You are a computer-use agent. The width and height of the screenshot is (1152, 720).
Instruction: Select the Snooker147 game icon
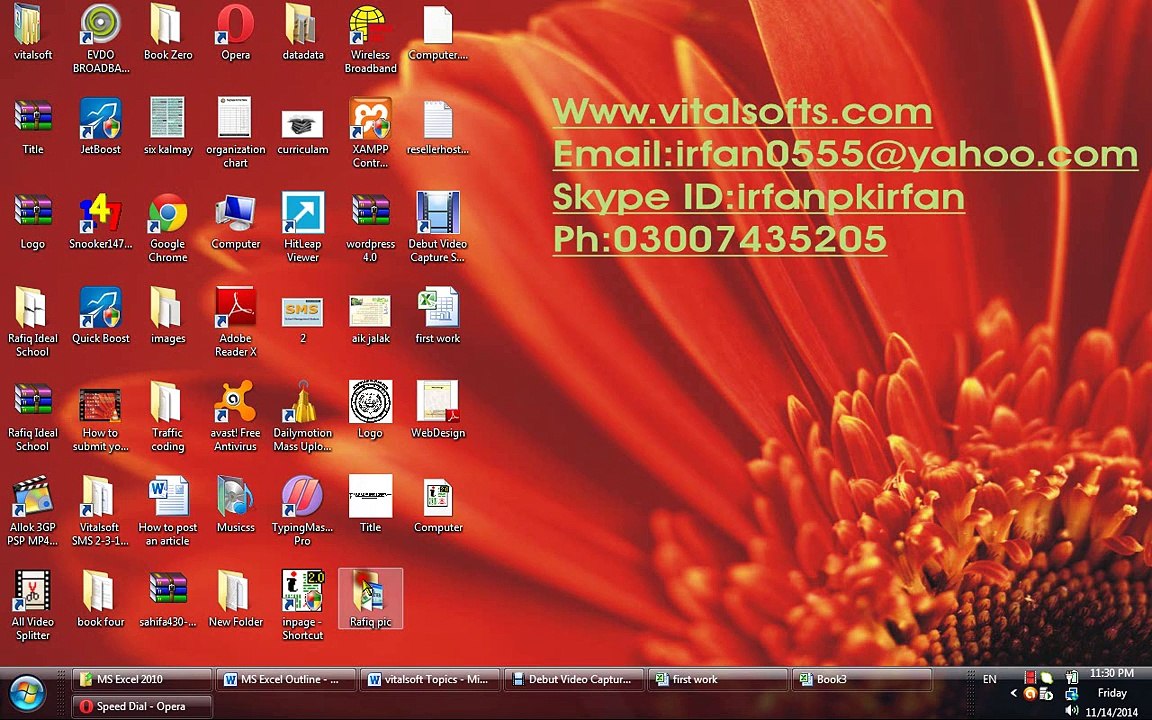pyautogui.click(x=101, y=221)
